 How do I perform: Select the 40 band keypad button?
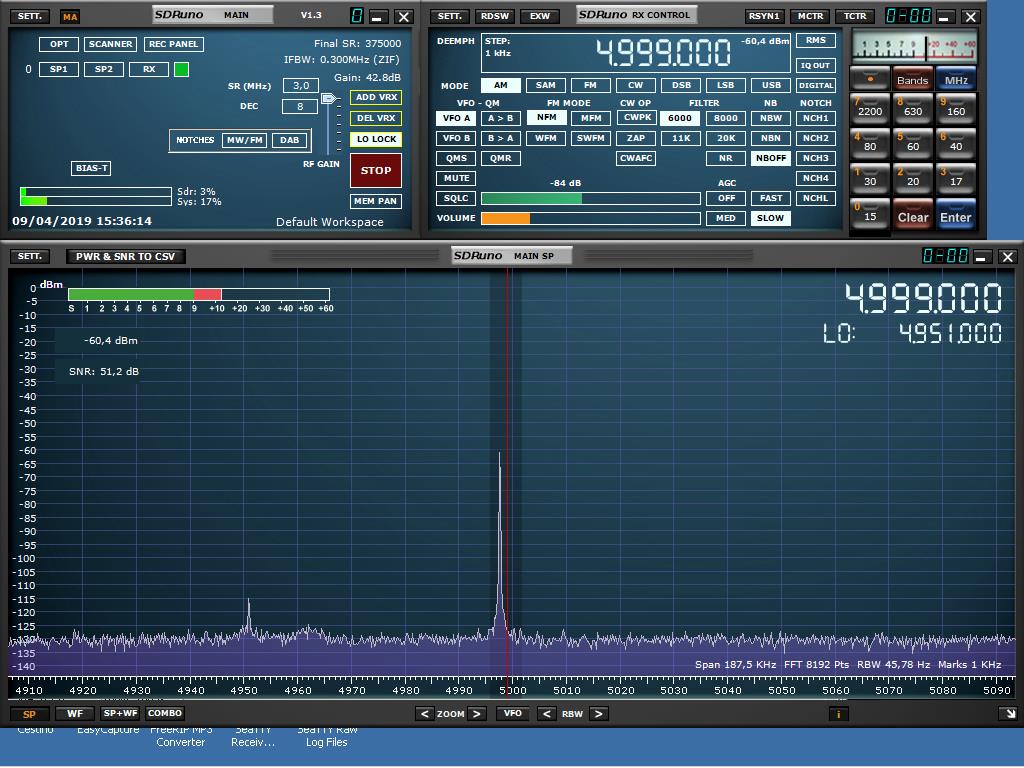click(x=956, y=145)
